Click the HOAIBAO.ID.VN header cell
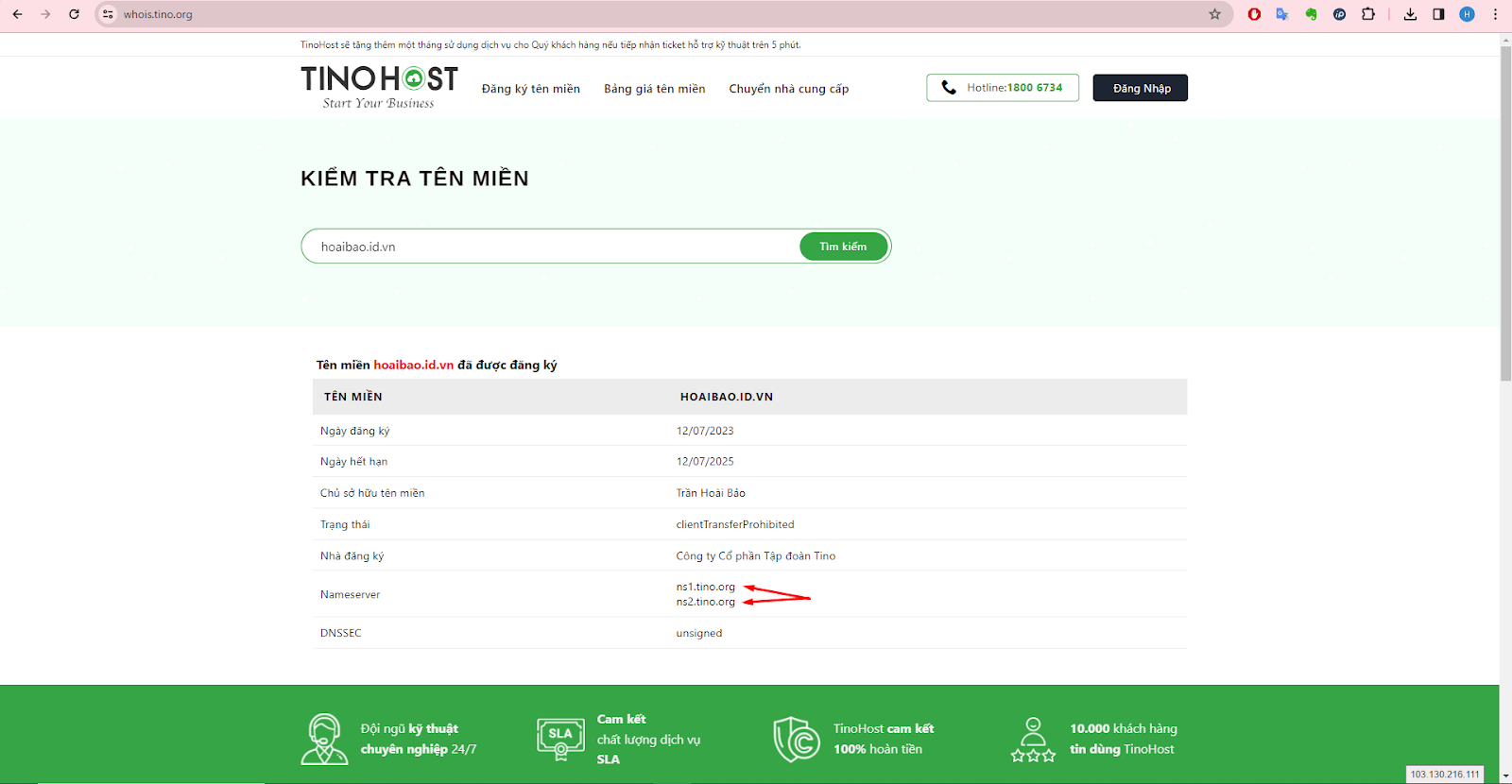Image resolution: width=1512 pixels, height=784 pixels. click(727, 397)
